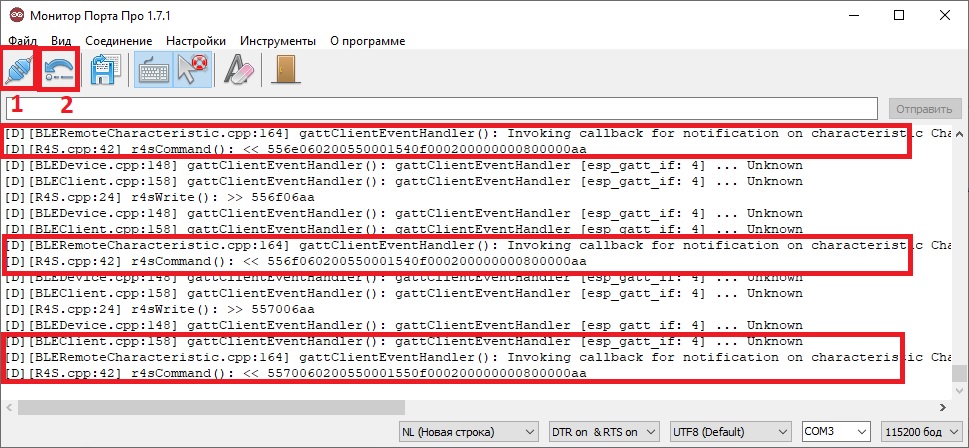Click log line 'r4sWrite(): >> 557006aa'
The image size is (969, 448).
(159, 309)
